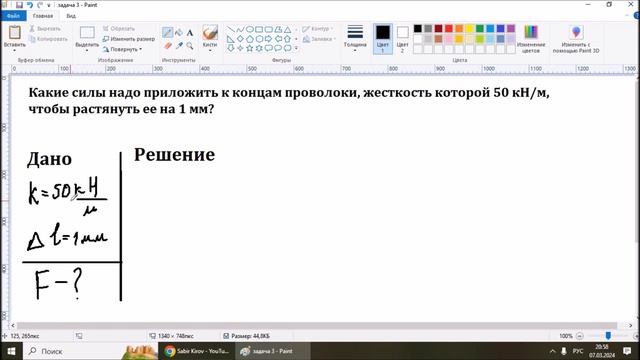Viewport: 640px width, 360px height.
Task: Pick the purple color swatch
Action: click(x=511, y=29)
